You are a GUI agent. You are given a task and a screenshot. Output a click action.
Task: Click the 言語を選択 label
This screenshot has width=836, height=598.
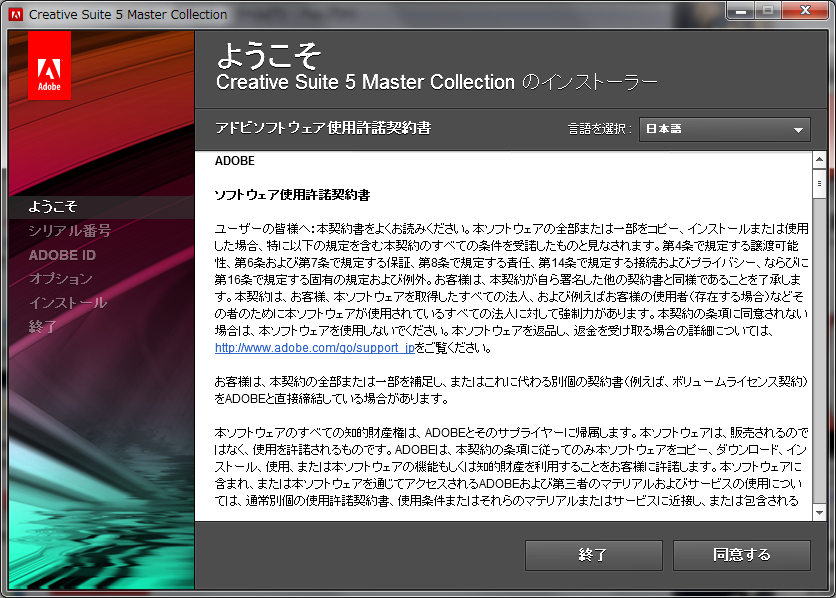[x=600, y=129]
